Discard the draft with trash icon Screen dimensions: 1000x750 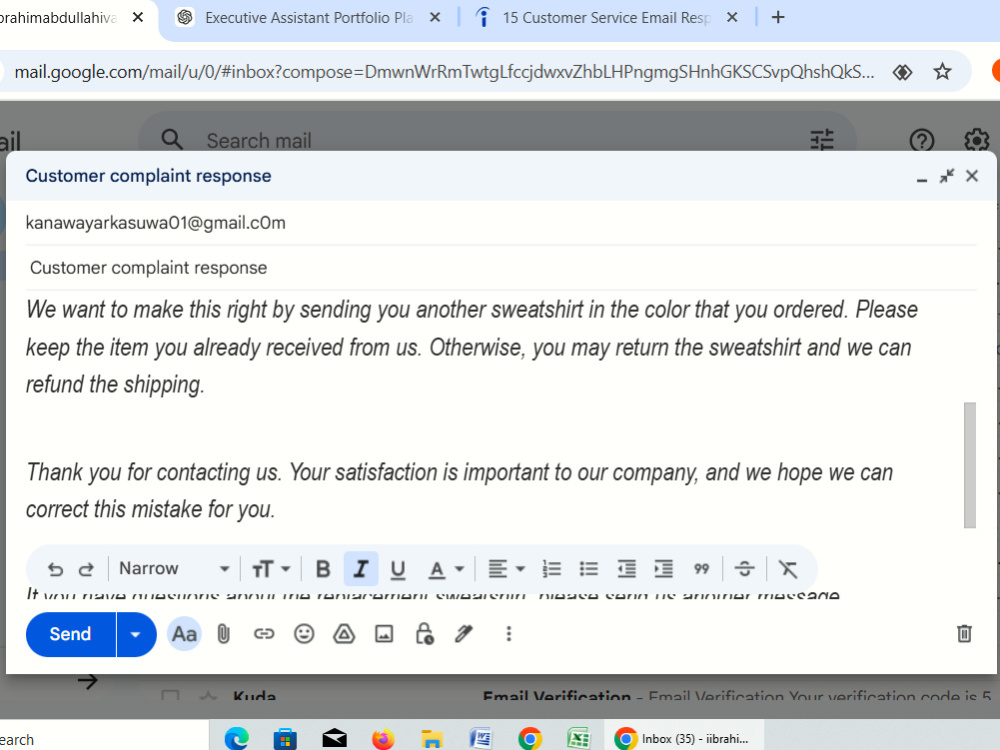point(964,634)
